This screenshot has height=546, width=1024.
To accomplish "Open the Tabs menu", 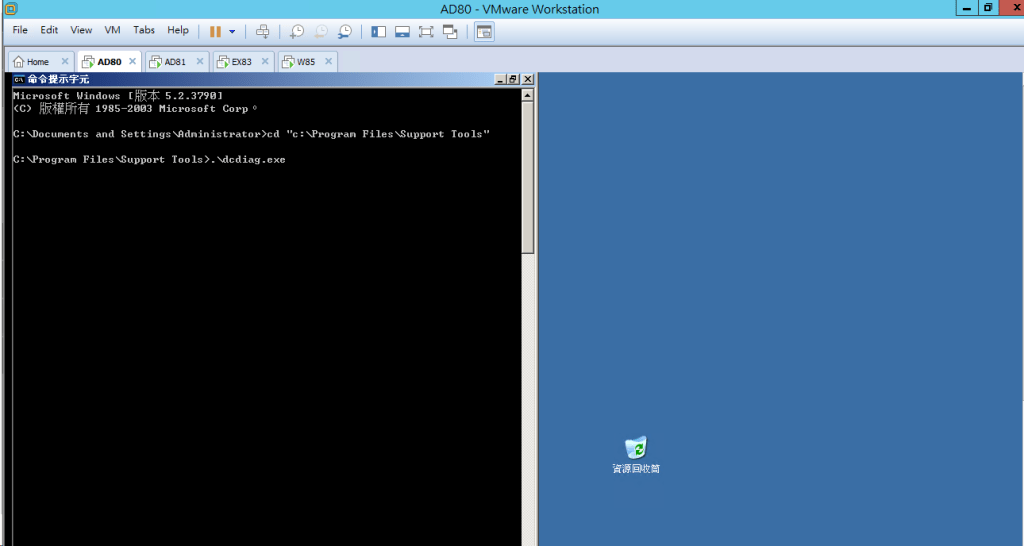I will coord(144,30).
